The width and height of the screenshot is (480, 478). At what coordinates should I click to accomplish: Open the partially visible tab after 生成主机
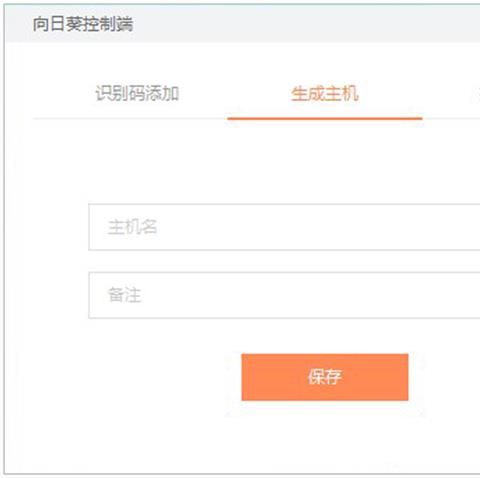tap(476, 93)
